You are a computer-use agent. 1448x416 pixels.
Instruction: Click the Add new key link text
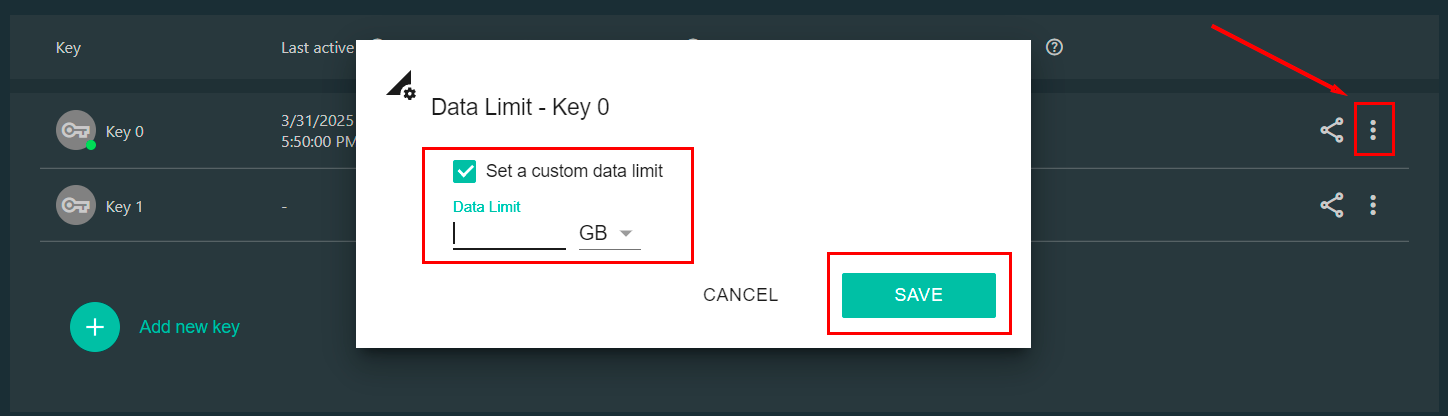pyautogui.click(x=189, y=327)
